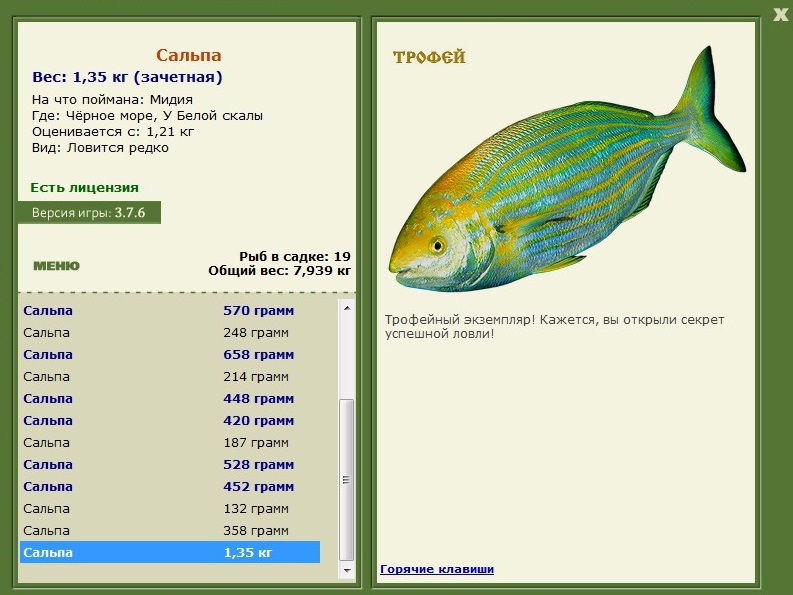The height and width of the screenshot is (595, 793).
Task: Click the Версия игры: 3.7.6 label
Action: [89, 212]
